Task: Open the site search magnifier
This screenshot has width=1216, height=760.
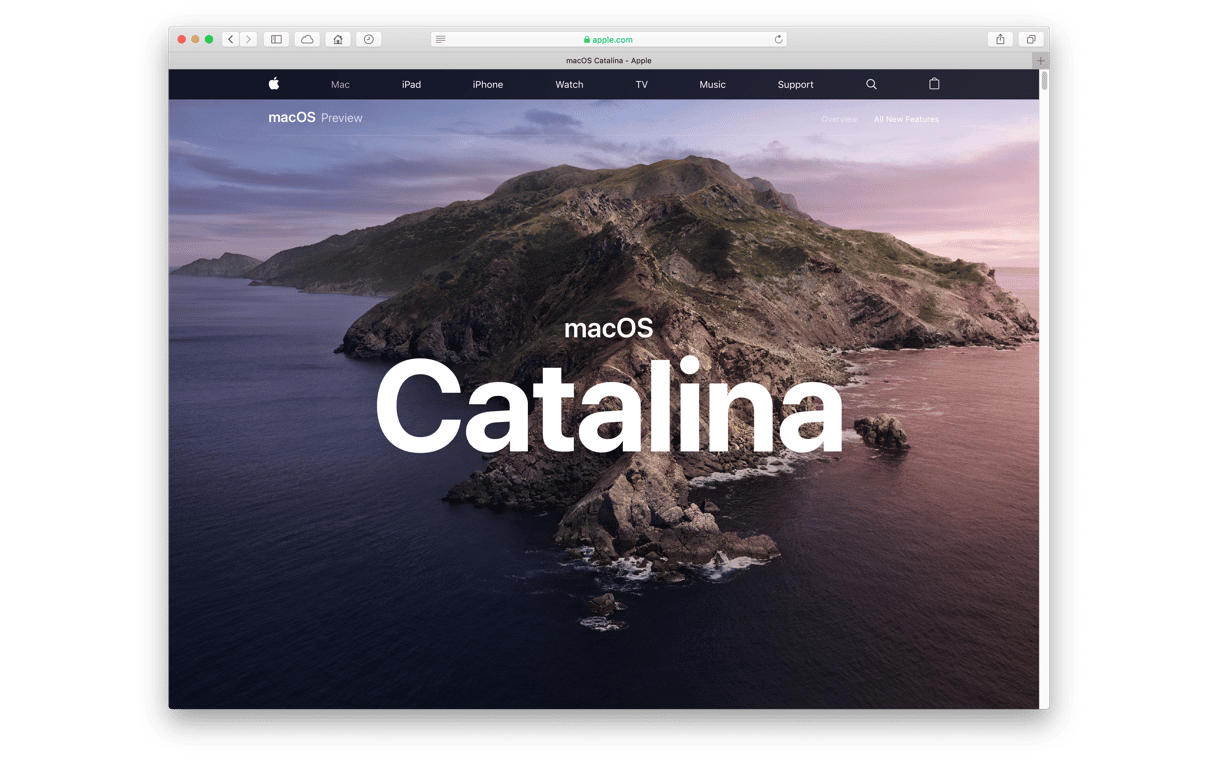Action: [x=871, y=84]
